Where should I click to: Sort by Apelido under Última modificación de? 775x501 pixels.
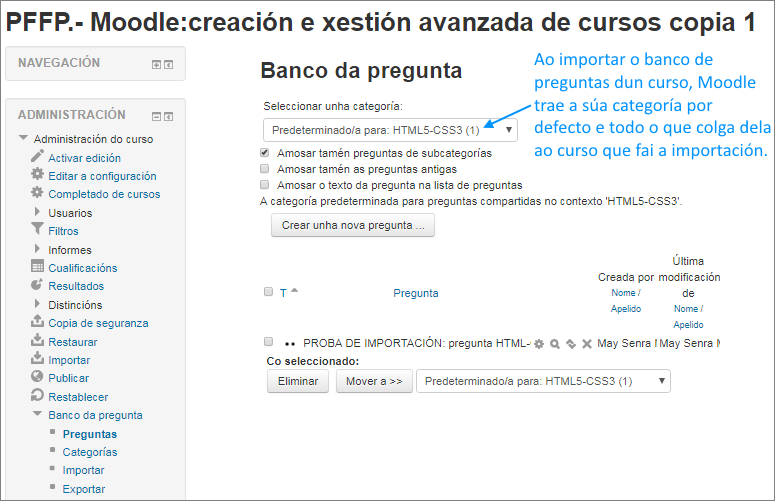[689, 325]
